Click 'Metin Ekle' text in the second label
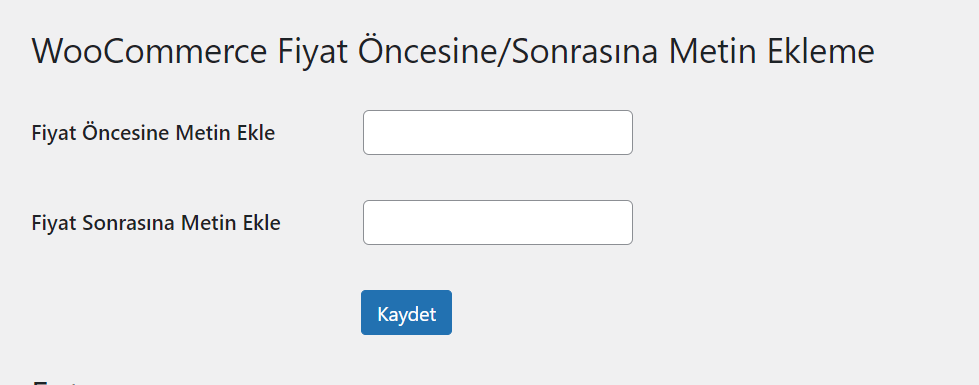The height and width of the screenshot is (385, 979). tap(230, 223)
